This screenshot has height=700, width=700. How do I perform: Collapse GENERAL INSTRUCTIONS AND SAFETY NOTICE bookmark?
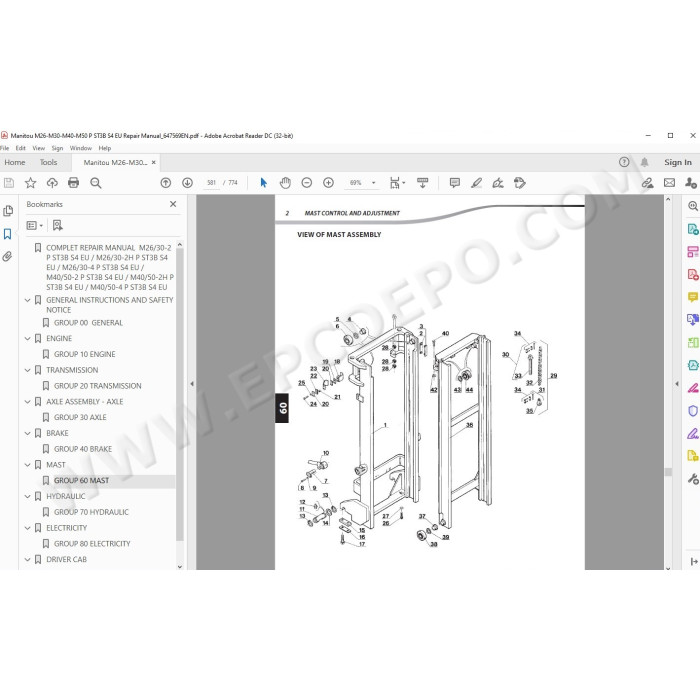(x=28, y=300)
